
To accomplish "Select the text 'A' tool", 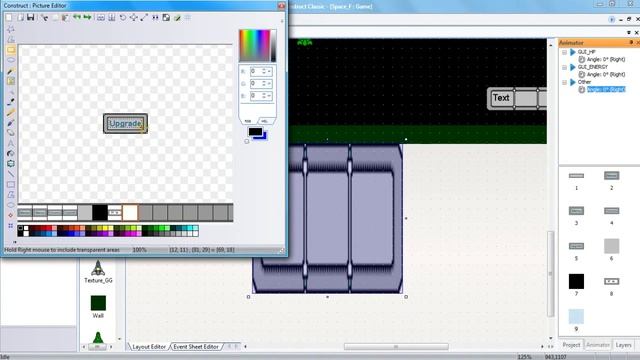I will [11, 143].
